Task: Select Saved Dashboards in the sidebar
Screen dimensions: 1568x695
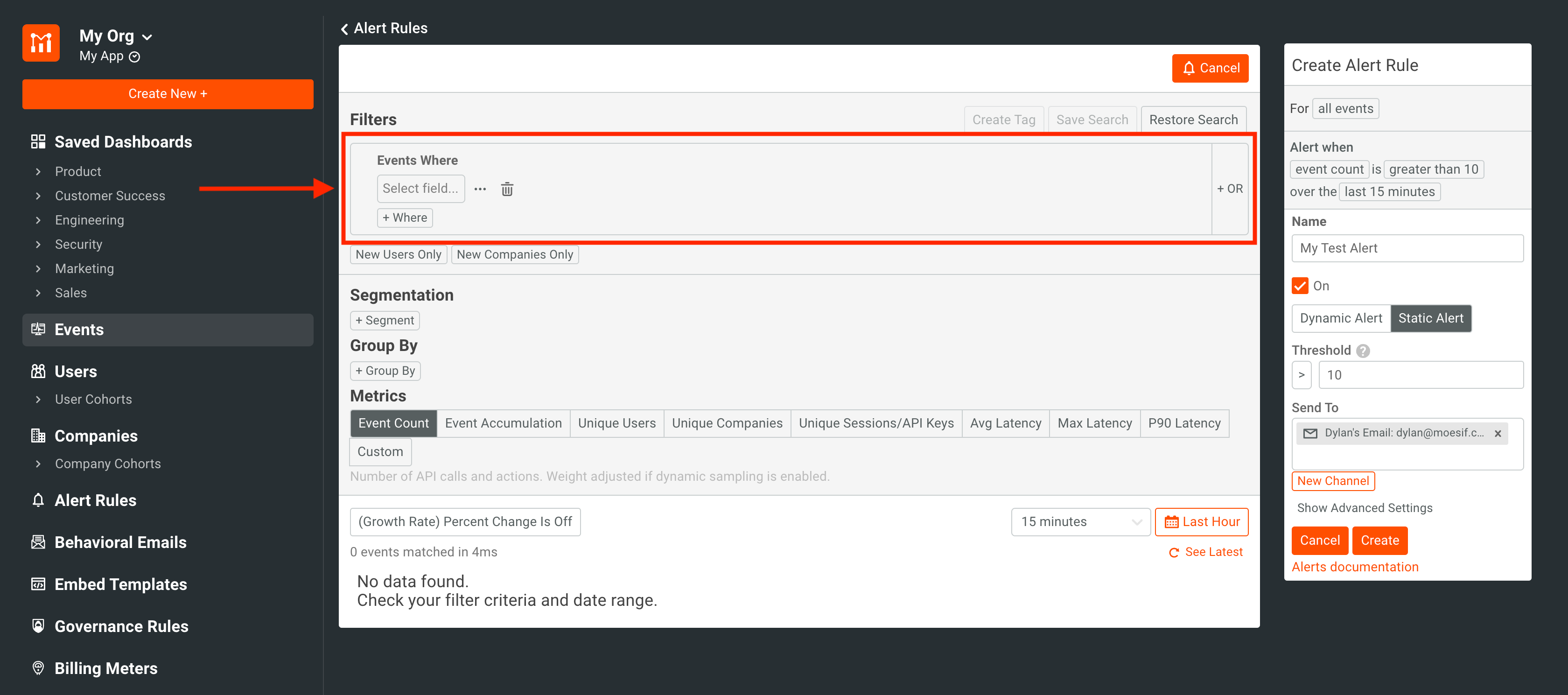Action: click(123, 141)
